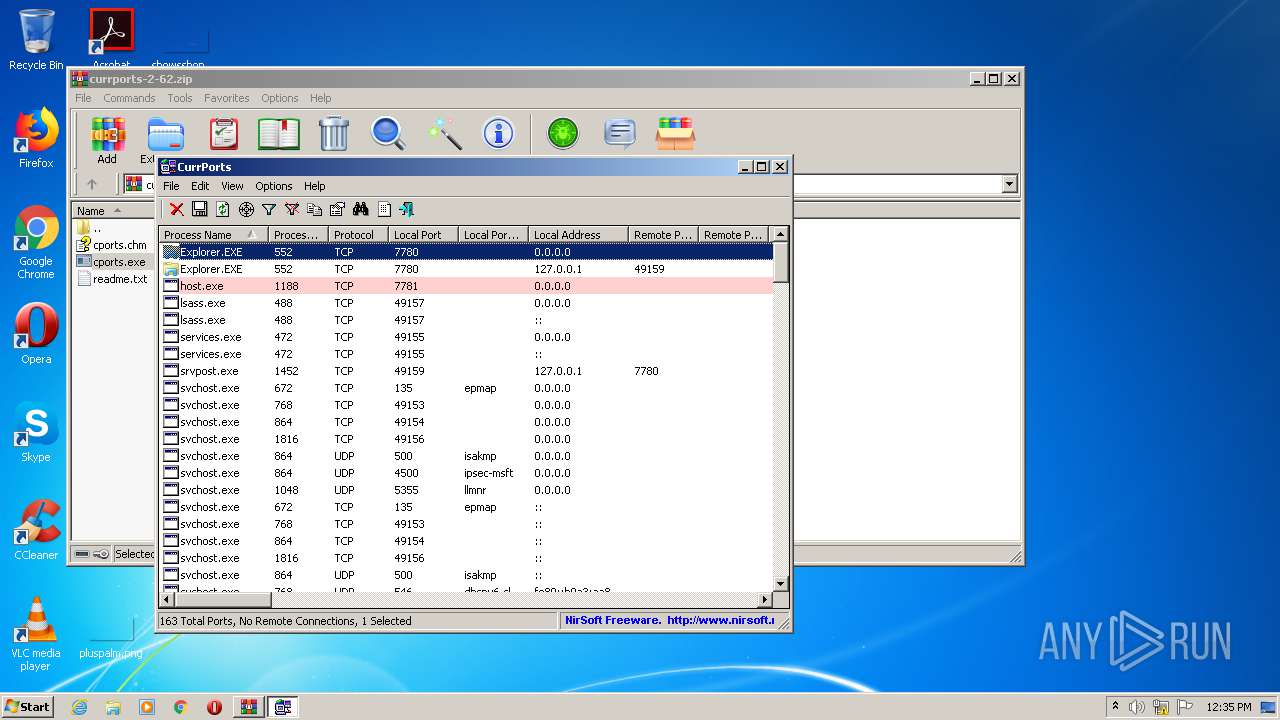The height and width of the screenshot is (720, 1280).
Task: Click the vertical scrollbar up arrow in CurrPorts
Action: pos(781,234)
